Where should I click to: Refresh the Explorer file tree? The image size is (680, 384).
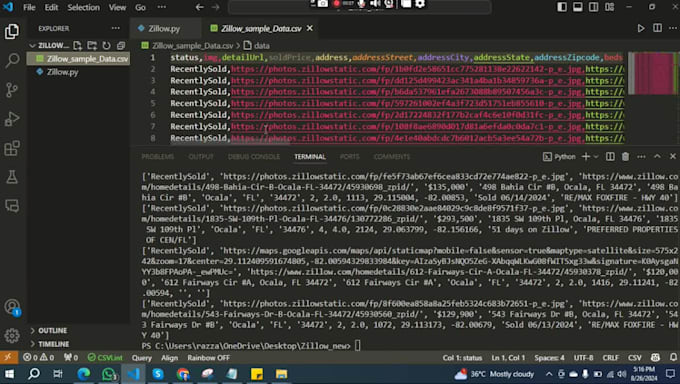(106, 45)
